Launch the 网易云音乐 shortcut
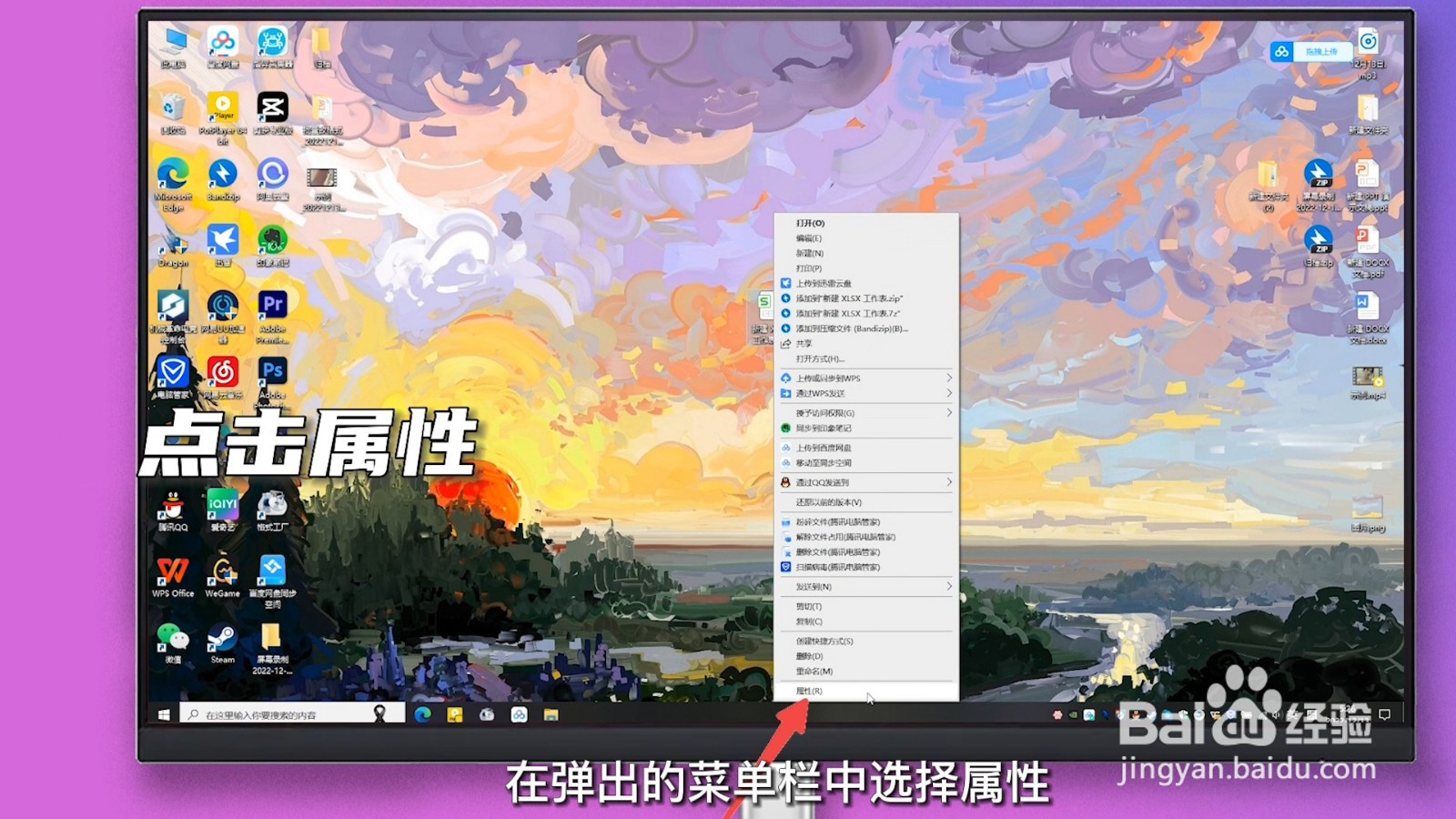This screenshot has height=819, width=1456. 223,378
